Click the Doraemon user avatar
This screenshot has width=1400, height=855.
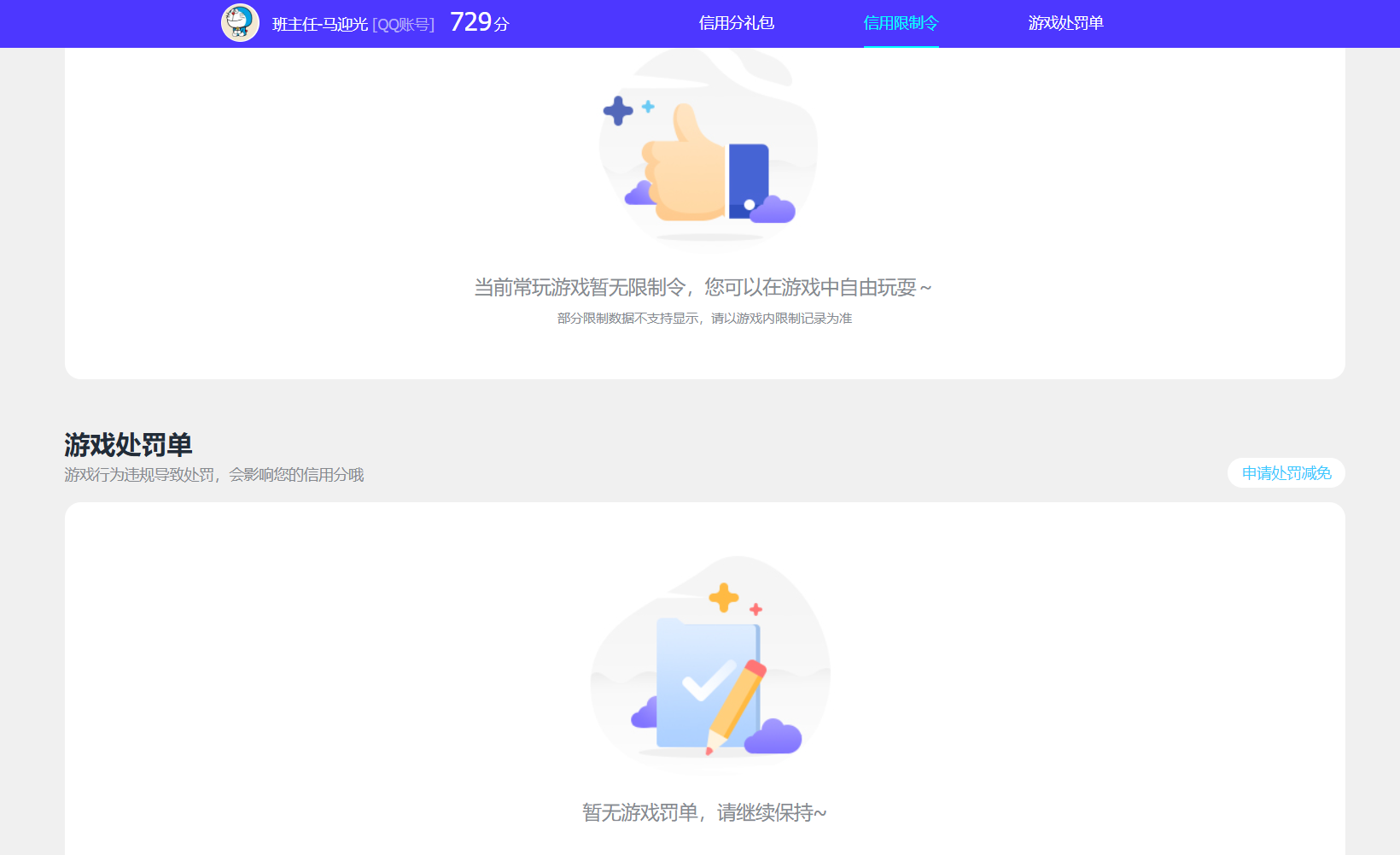click(x=240, y=23)
